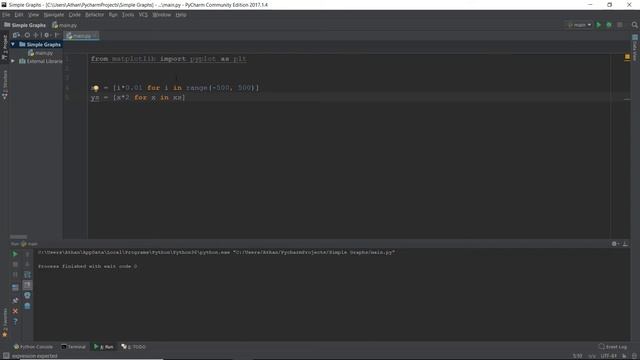This screenshot has width=640, height=360.
Task: Expand External Libraries node
Action: pyautogui.click(x=13, y=61)
